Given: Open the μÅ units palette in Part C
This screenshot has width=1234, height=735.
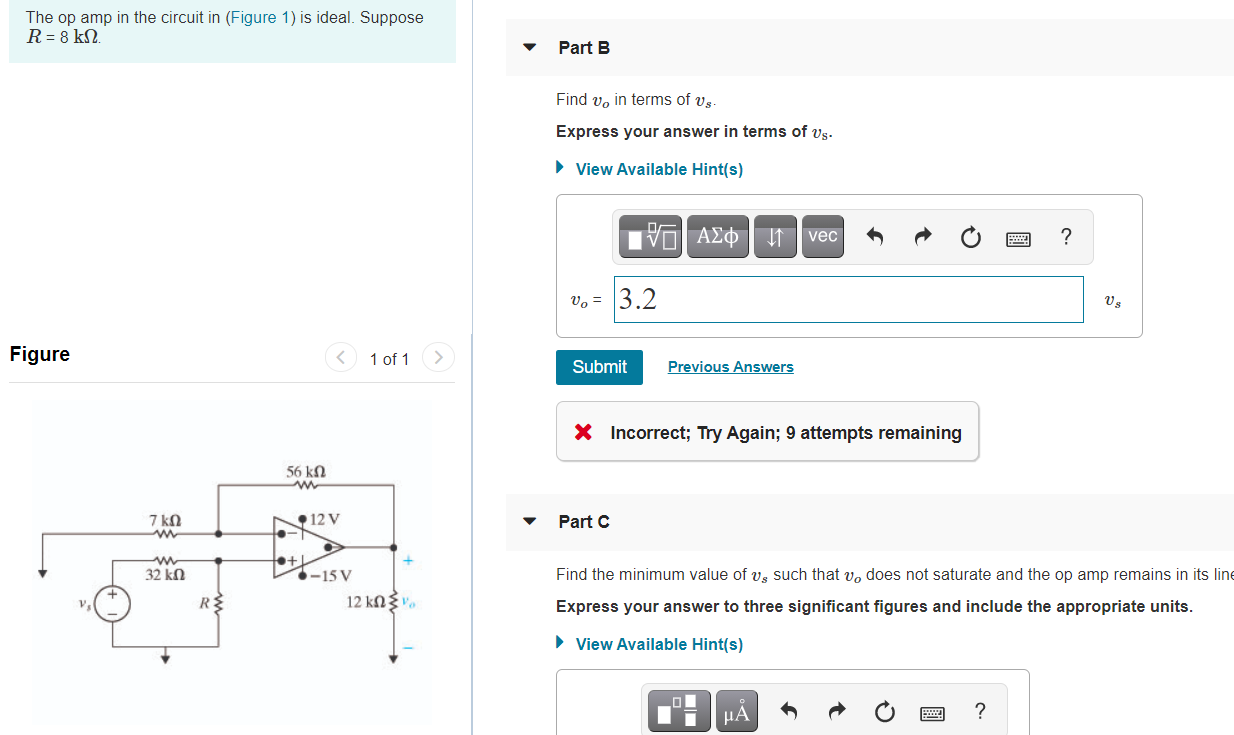Looking at the screenshot, I should (737, 711).
